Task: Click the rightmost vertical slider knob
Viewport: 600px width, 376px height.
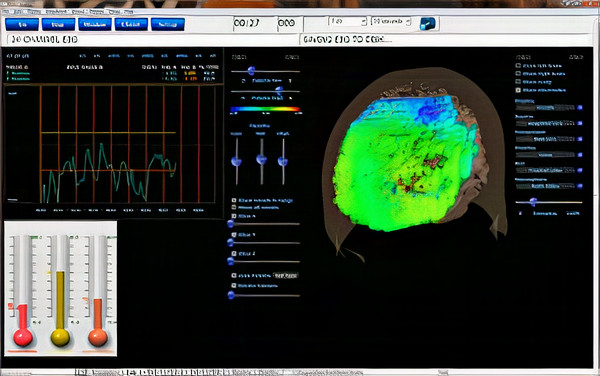Action: pos(283,162)
